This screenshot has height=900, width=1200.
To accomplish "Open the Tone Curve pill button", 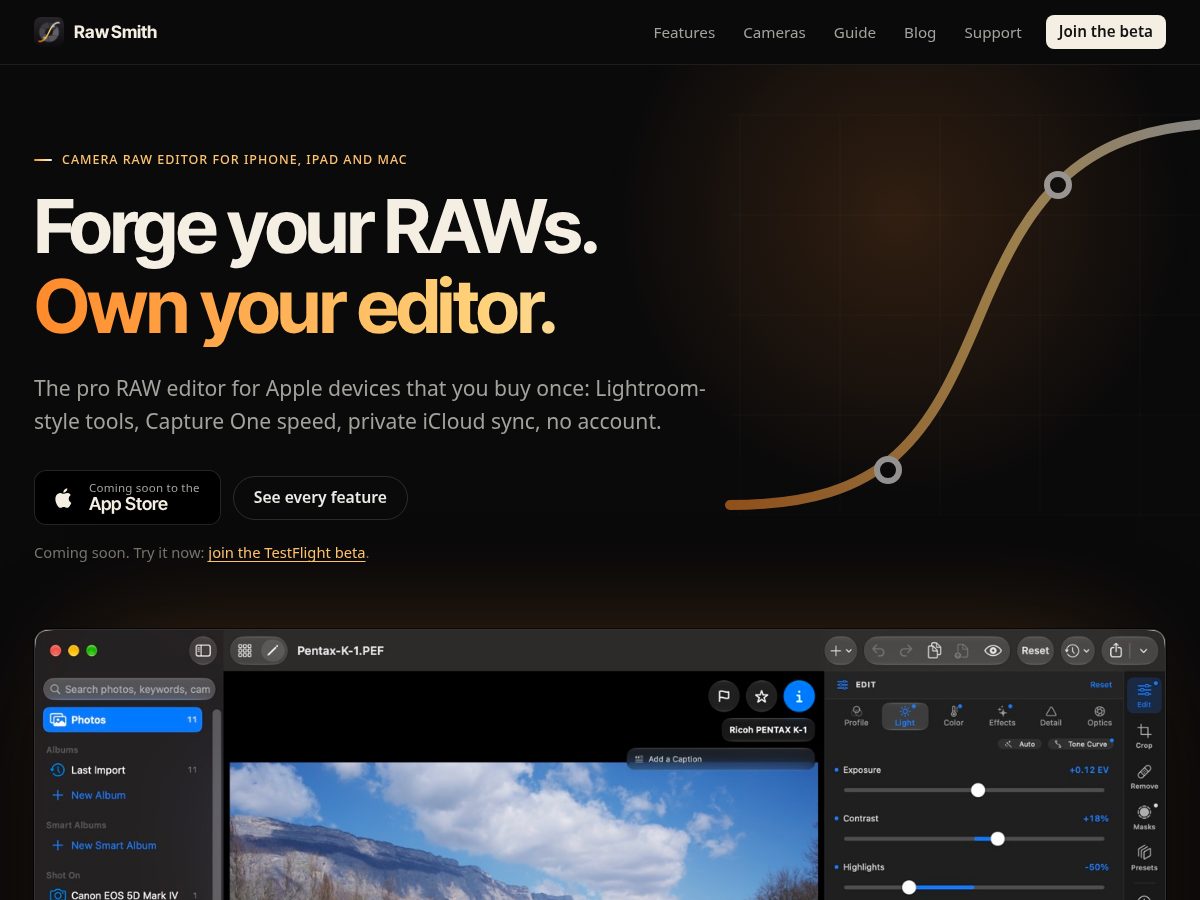I will click(x=1081, y=744).
